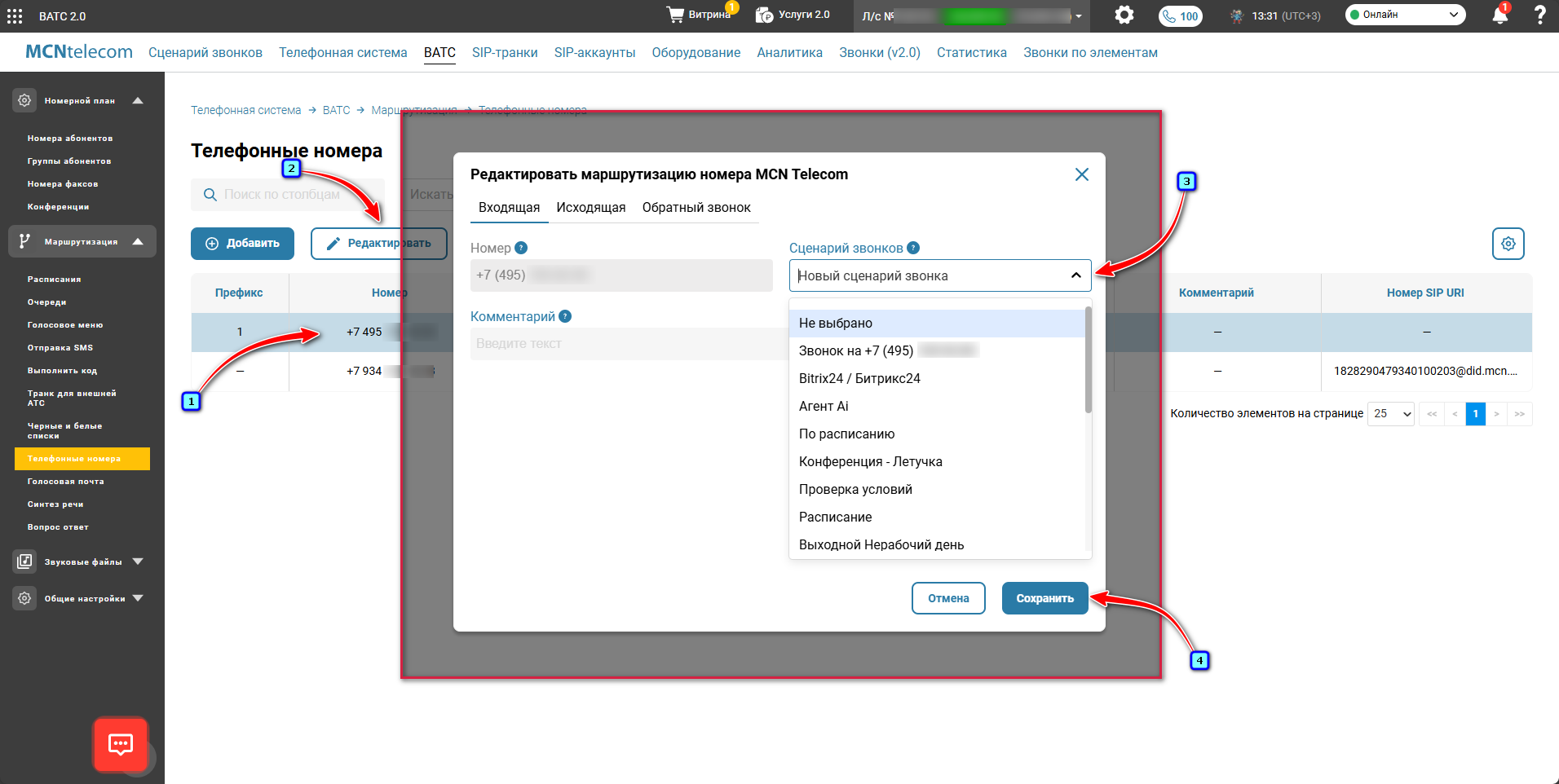Collapse the Номерной план section
The height and width of the screenshot is (784, 1559).
coord(138,101)
